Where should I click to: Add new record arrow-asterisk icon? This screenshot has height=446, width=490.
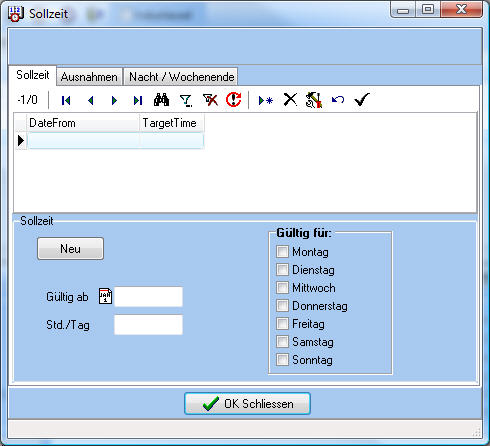pyautogui.click(x=266, y=100)
